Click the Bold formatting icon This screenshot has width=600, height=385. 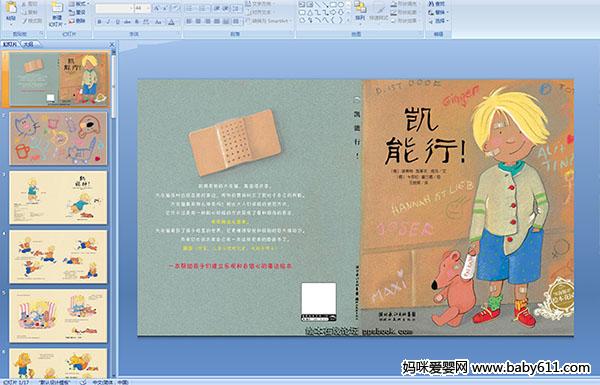point(99,22)
